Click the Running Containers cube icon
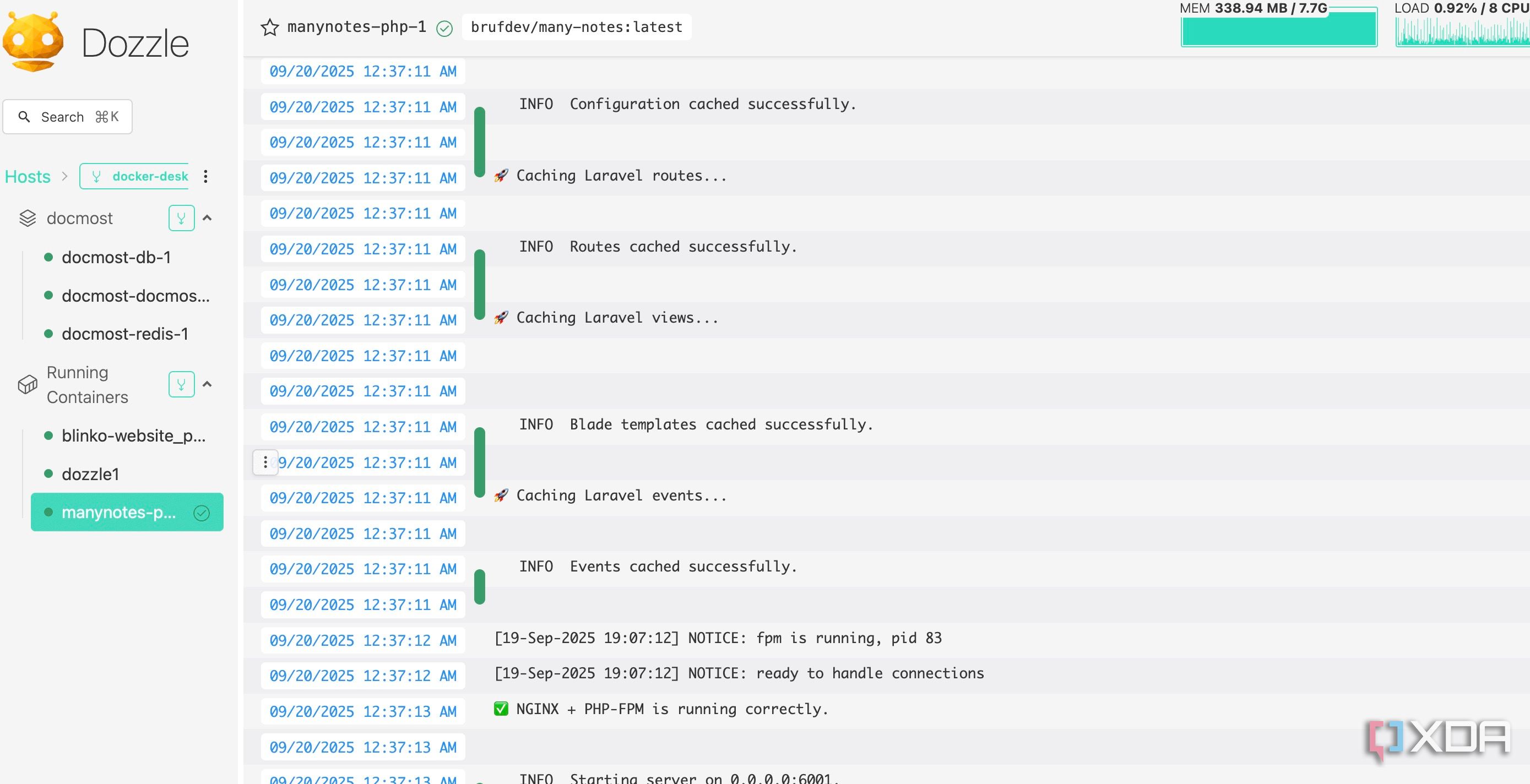 click(28, 385)
